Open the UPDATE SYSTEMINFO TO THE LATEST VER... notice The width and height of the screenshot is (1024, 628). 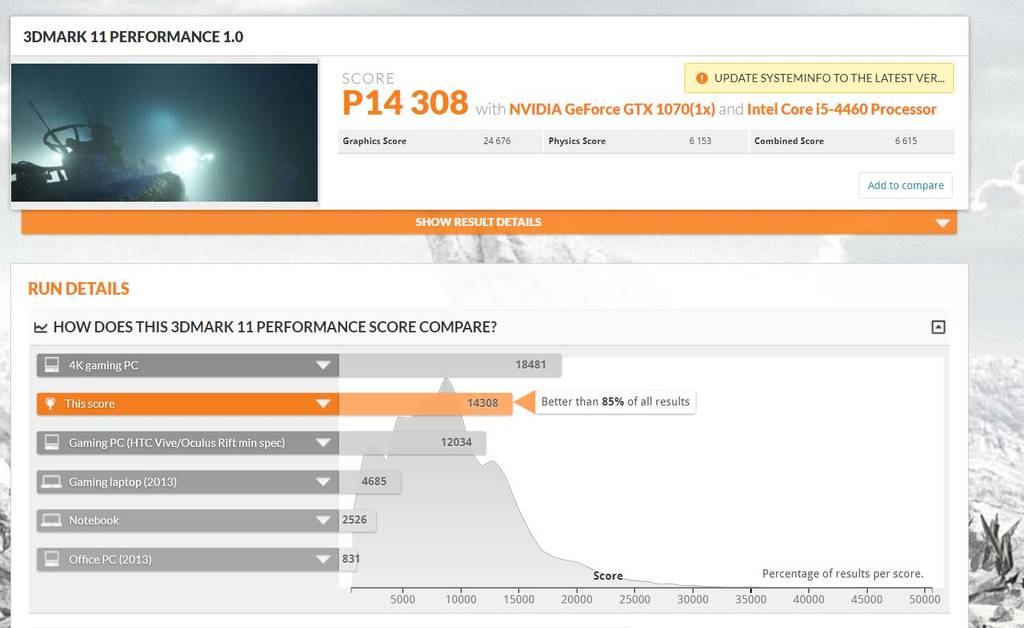[819, 78]
